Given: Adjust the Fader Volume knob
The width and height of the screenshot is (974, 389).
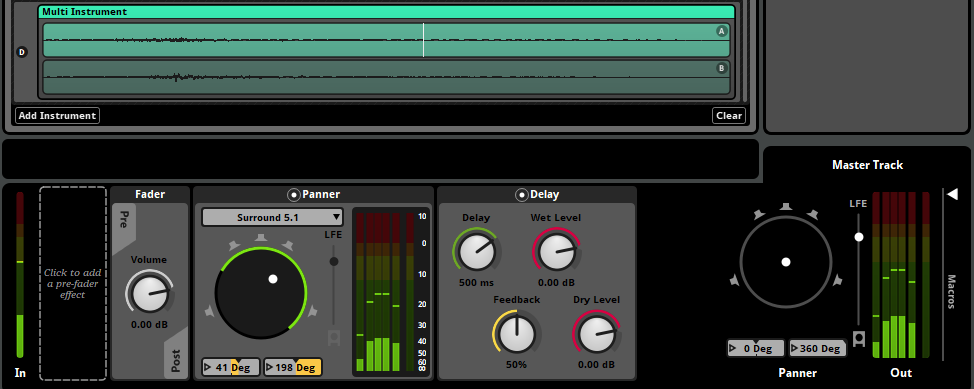Looking at the screenshot, I should 149,293.
